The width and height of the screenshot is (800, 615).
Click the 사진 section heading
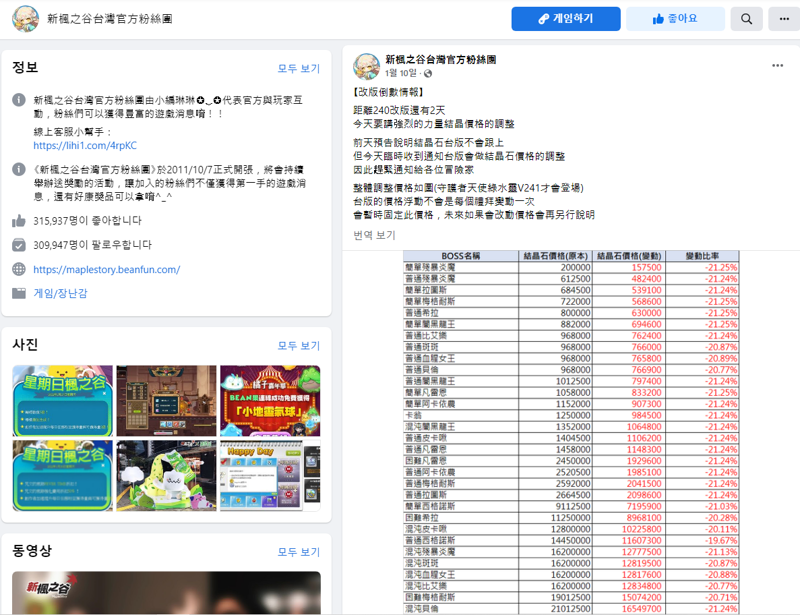[x=25, y=345]
